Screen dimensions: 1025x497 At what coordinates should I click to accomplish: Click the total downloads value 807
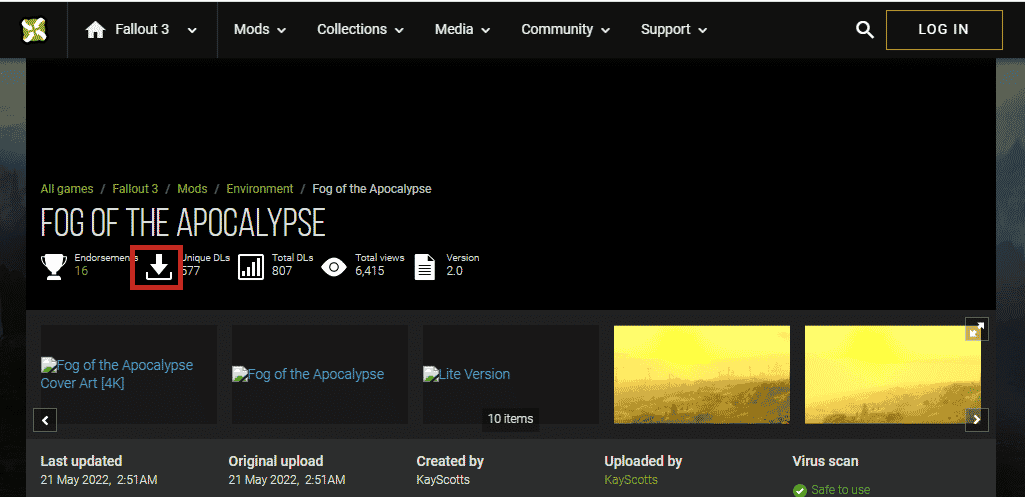point(282,271)
